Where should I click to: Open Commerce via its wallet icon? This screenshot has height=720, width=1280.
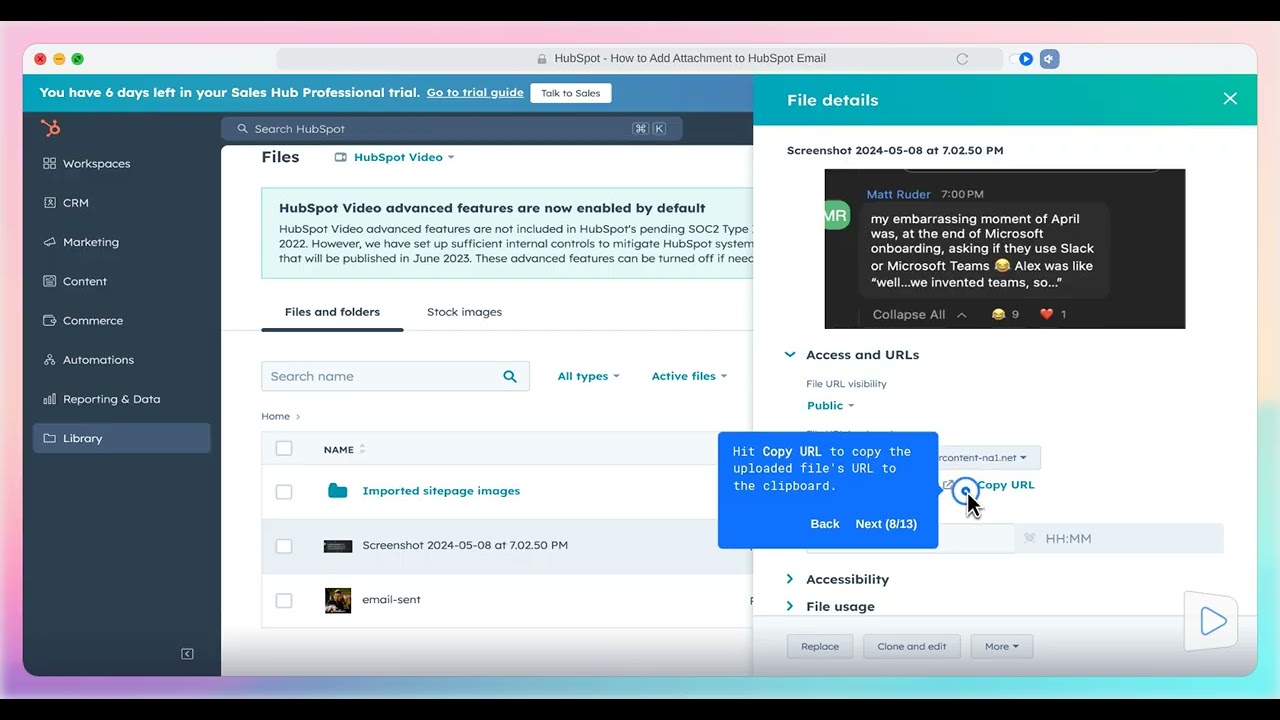click(49, 320)
